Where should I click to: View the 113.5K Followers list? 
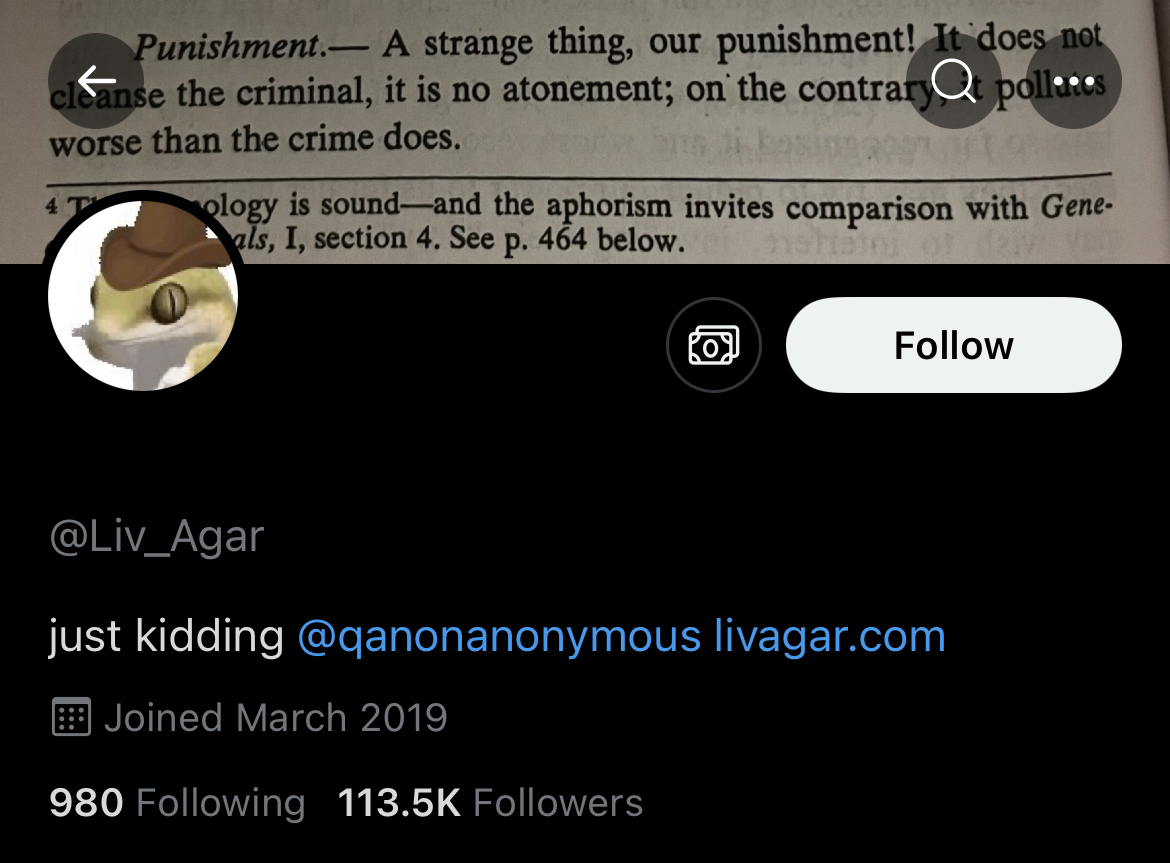[x=490, y=803]
